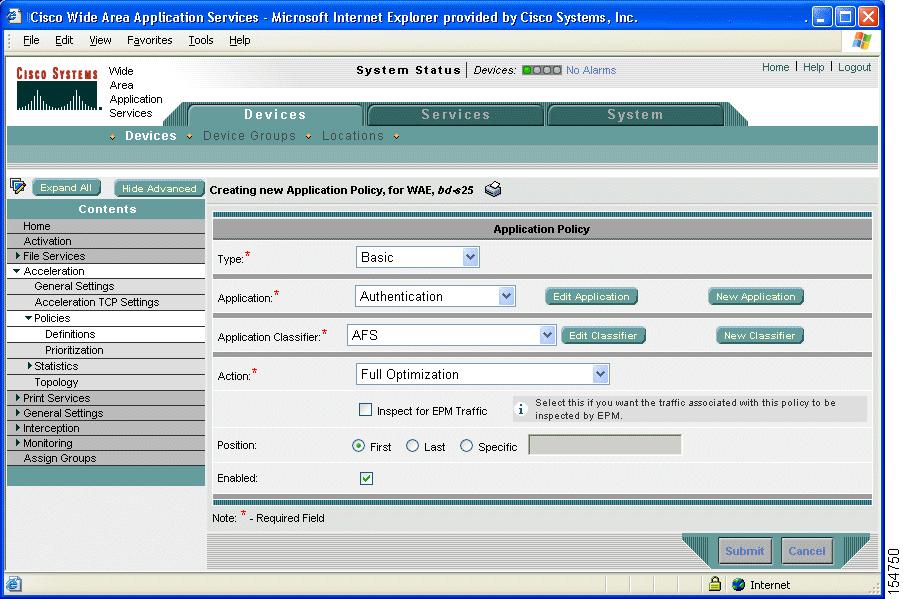
Task: Expand the General Settings node below Print Services
Action: coord(18,412)
